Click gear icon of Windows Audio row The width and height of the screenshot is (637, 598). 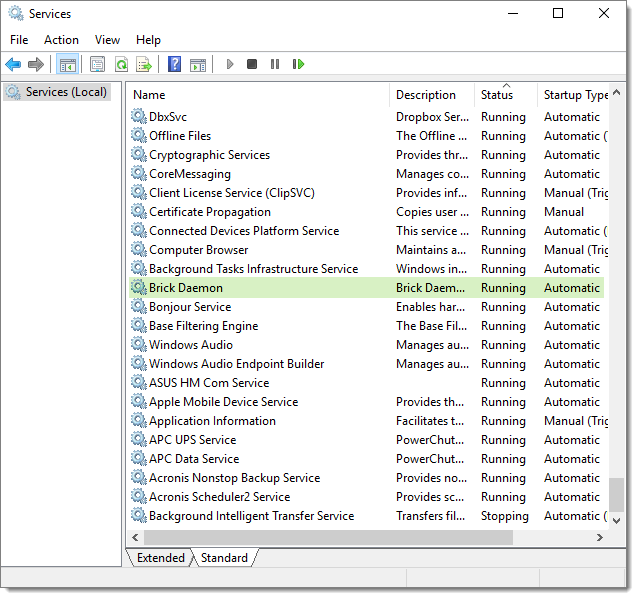[139, 344]
